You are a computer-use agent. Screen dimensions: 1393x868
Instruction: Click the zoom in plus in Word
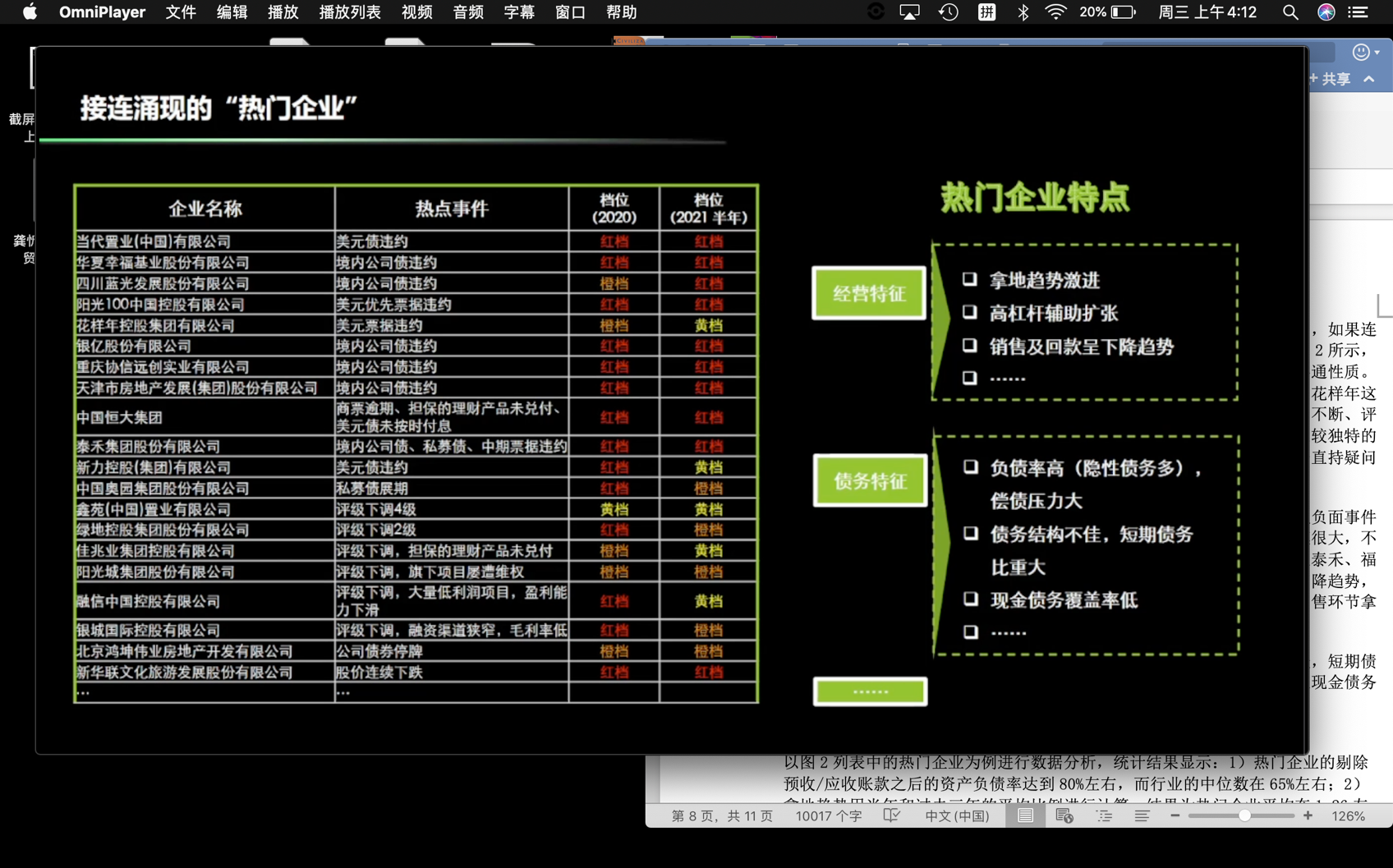(1308, 815)
